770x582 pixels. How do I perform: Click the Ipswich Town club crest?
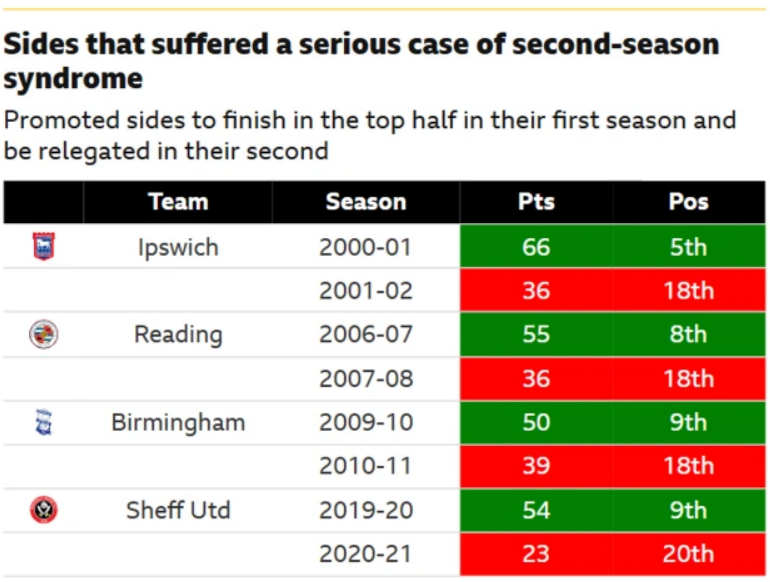point(44,246)
